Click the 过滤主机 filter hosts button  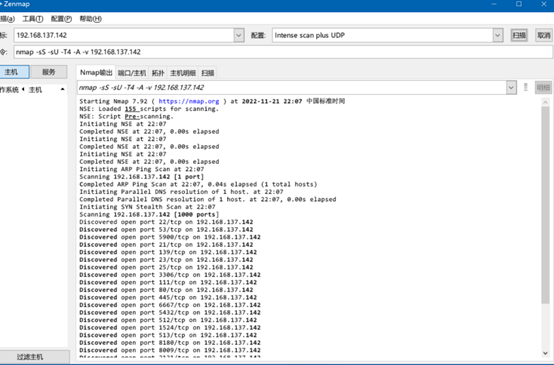point(34,357)
